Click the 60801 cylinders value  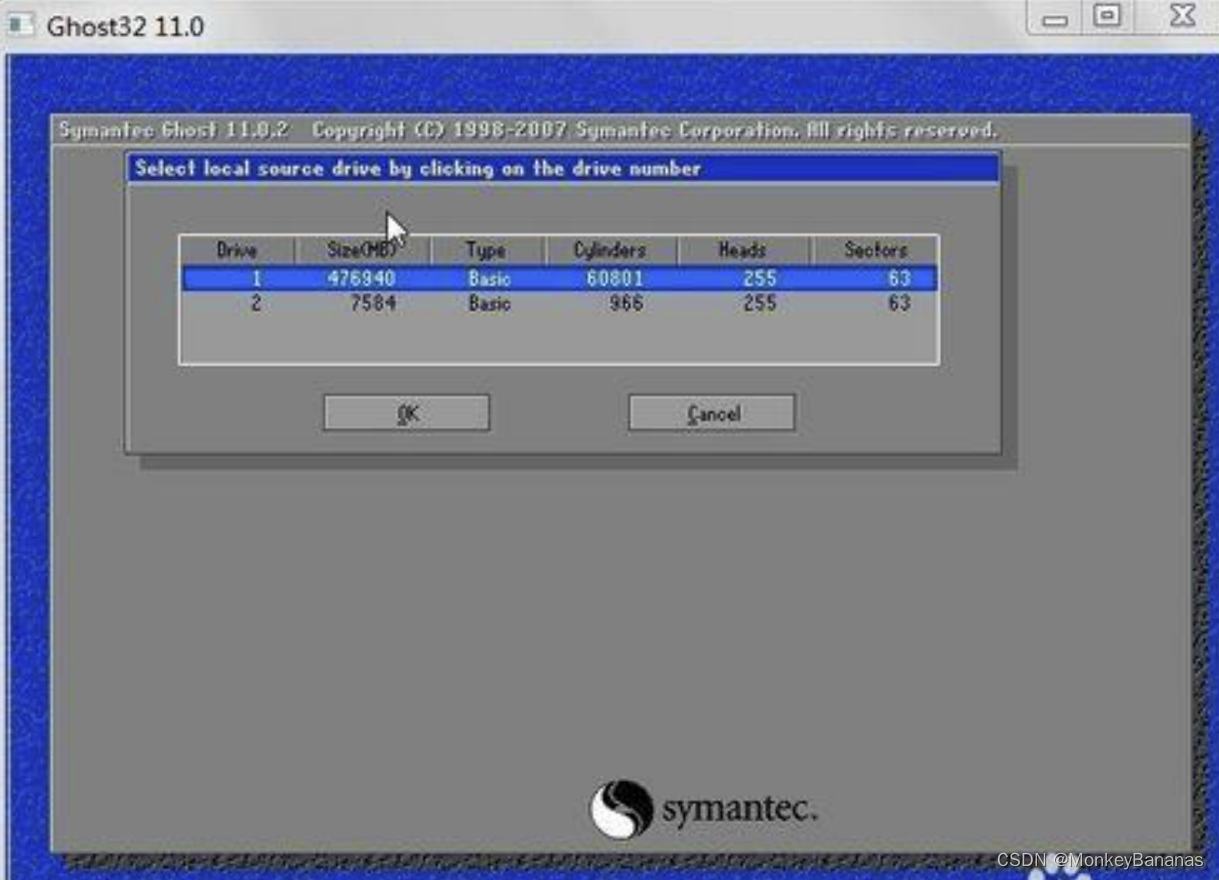pos(615,278)
